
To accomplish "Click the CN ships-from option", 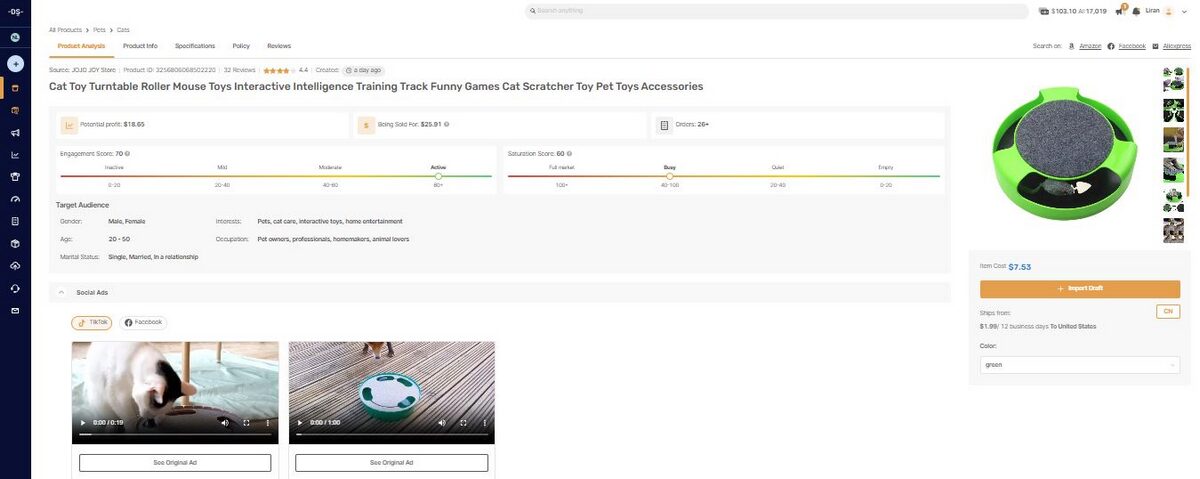I will (x=1168, y=312).
